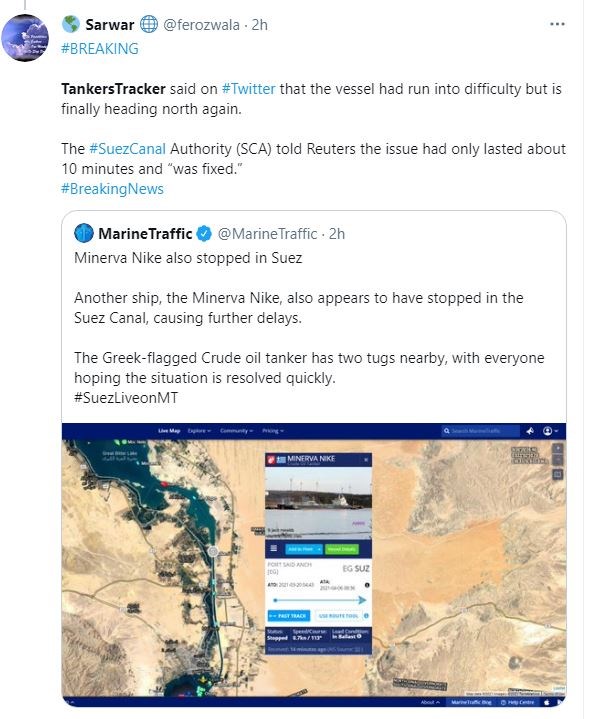Open the Pricing dropdown menu

tap(272, 431)
